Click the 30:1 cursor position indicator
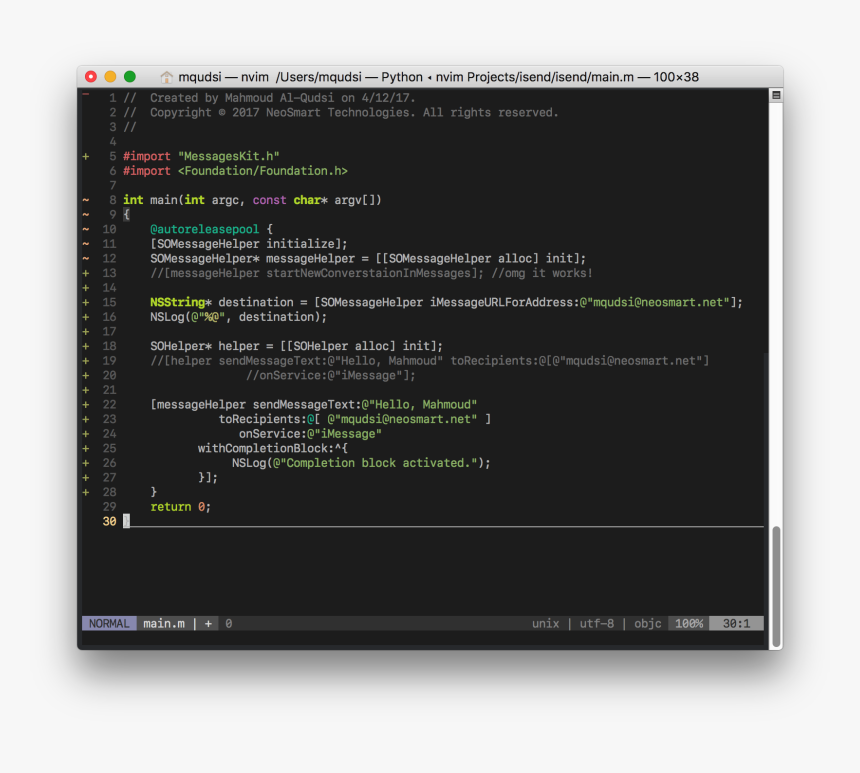 [x=735, y=623]
